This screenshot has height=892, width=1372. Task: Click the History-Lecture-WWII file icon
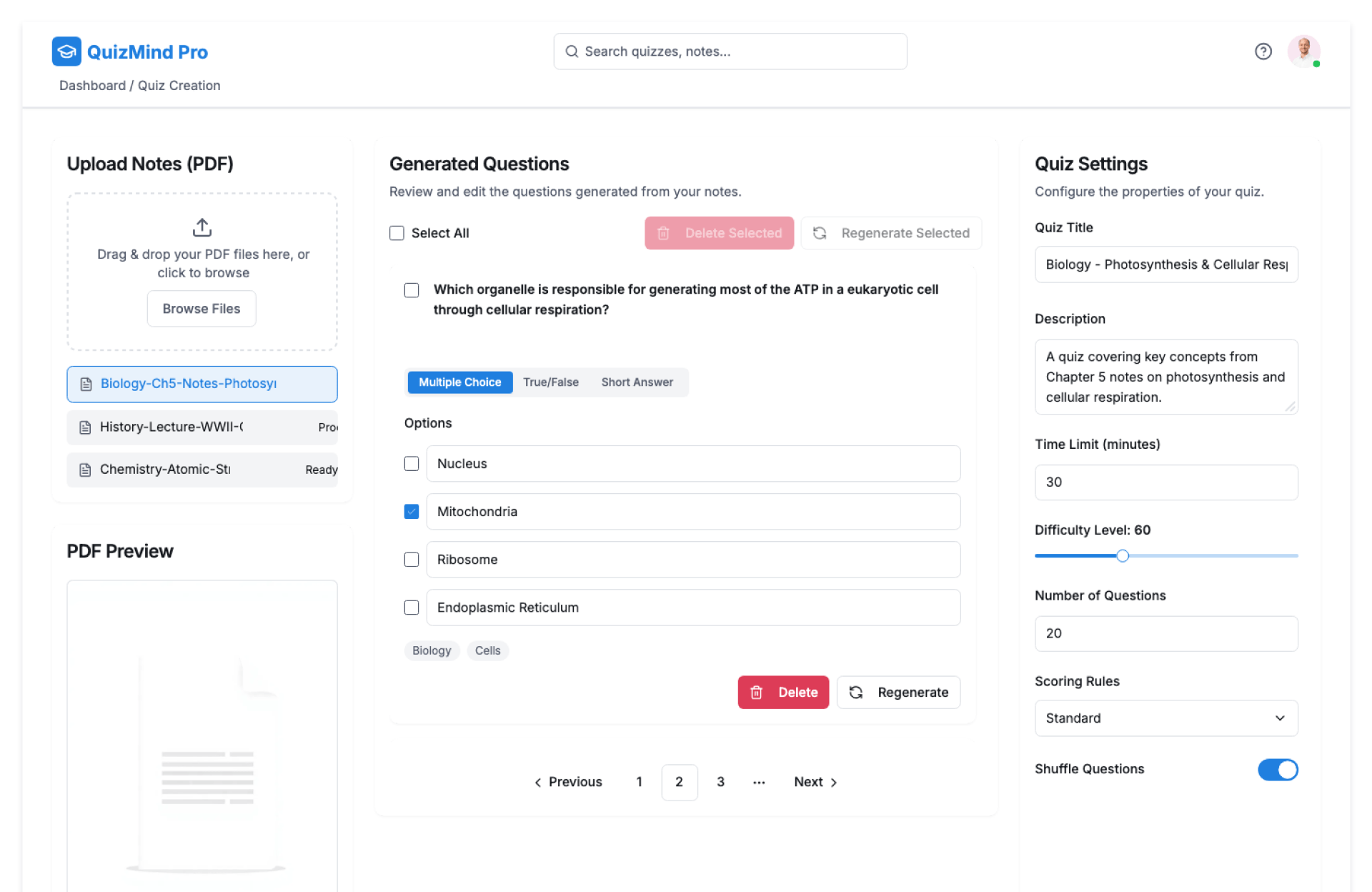pyautogui.click(x=85, y=427)
